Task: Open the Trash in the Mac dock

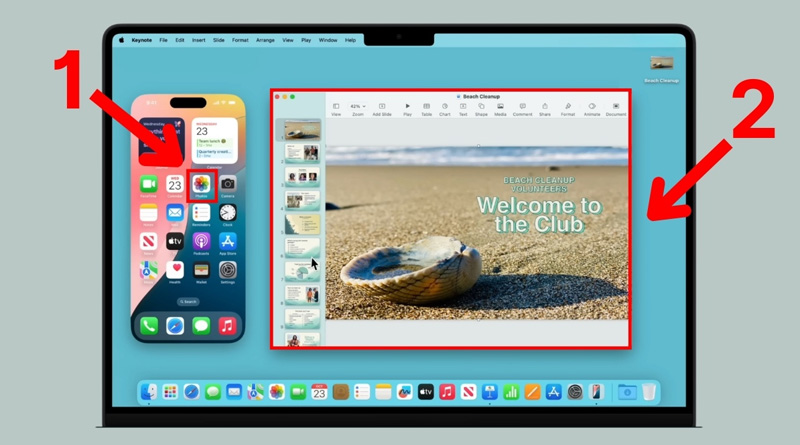Action: (x=649, y=392)
